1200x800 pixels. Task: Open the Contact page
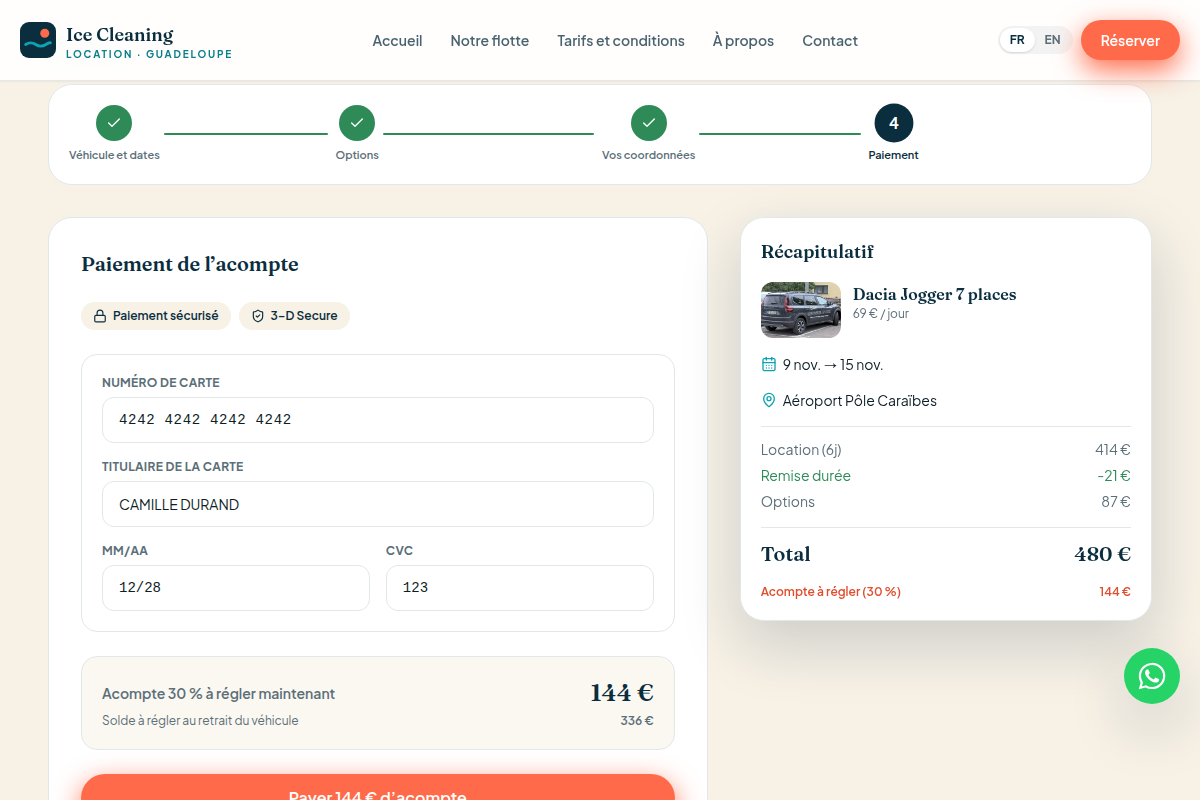coord(830,41)
